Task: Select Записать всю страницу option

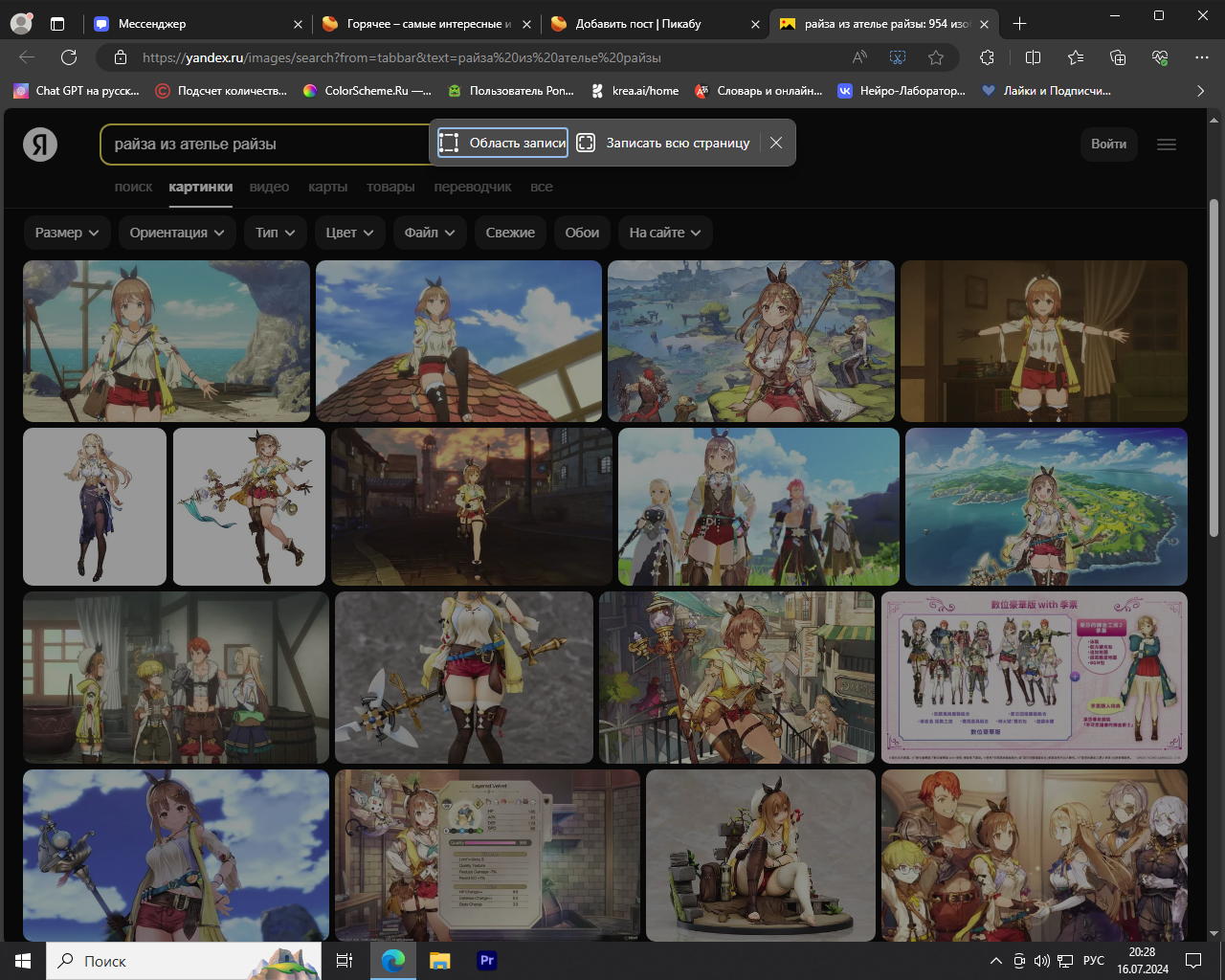Action: click(x=664, y=143)
